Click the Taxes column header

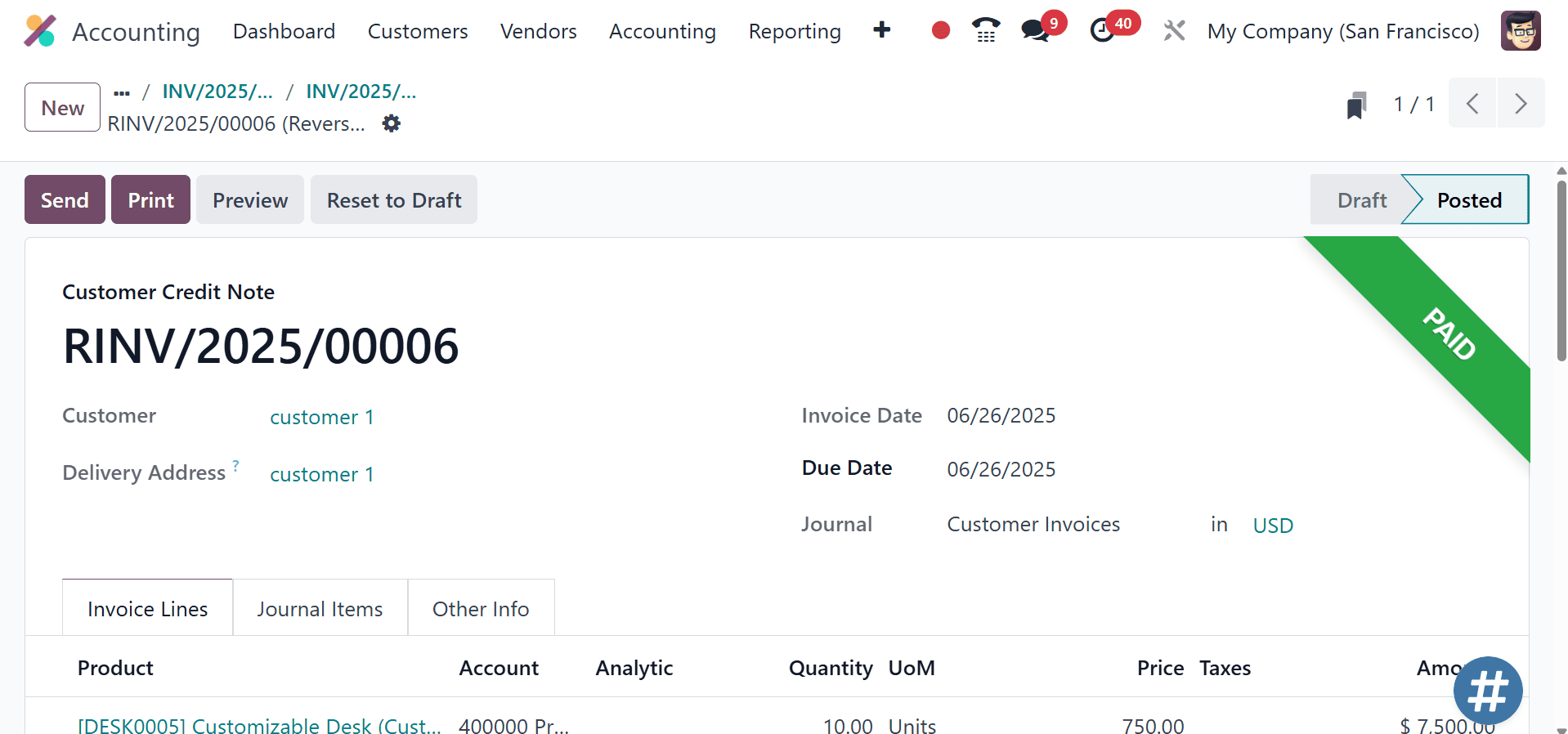click(x=1225, y=668)
